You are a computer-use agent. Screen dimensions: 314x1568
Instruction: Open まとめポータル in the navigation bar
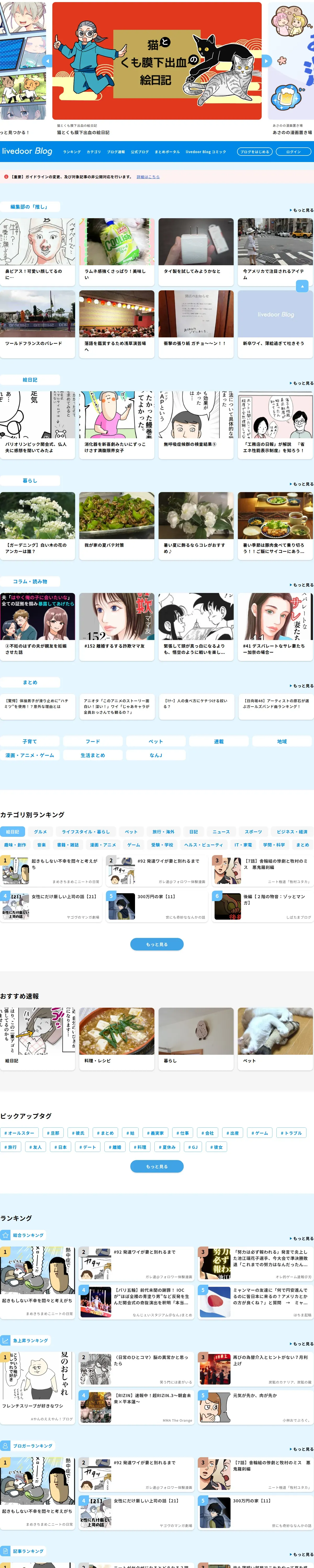click(x=167, y=152)
